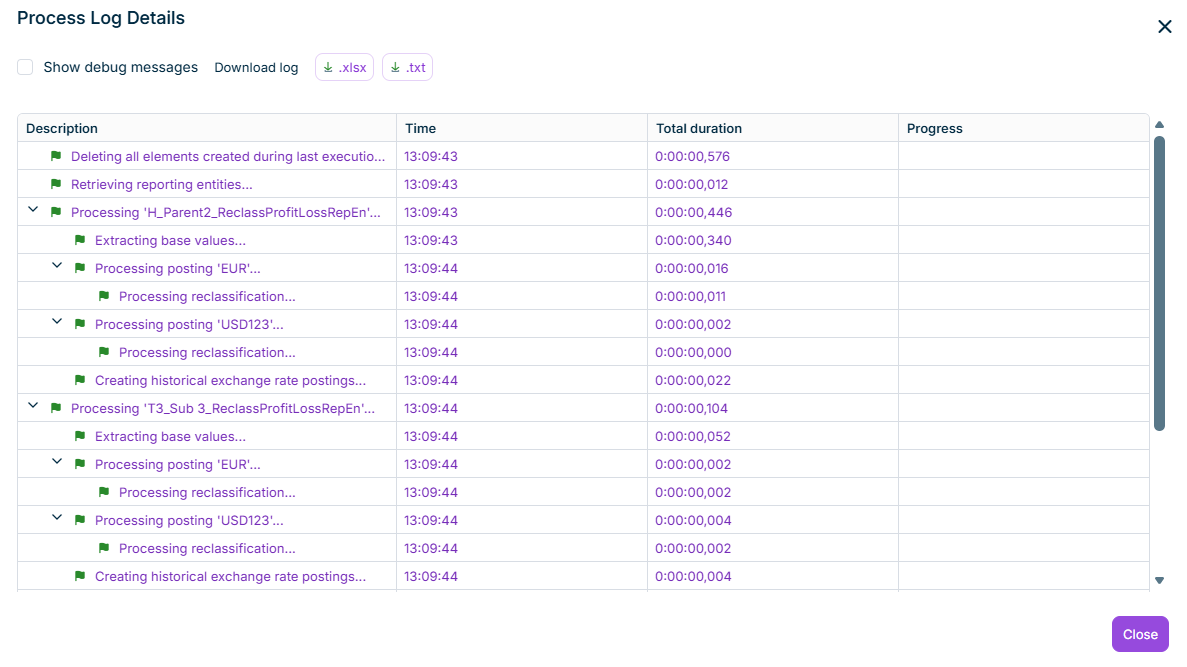
Task: Collapse the posting 'USD123' row at duration 0:00:00,002
Action: (x=57, y=322)
